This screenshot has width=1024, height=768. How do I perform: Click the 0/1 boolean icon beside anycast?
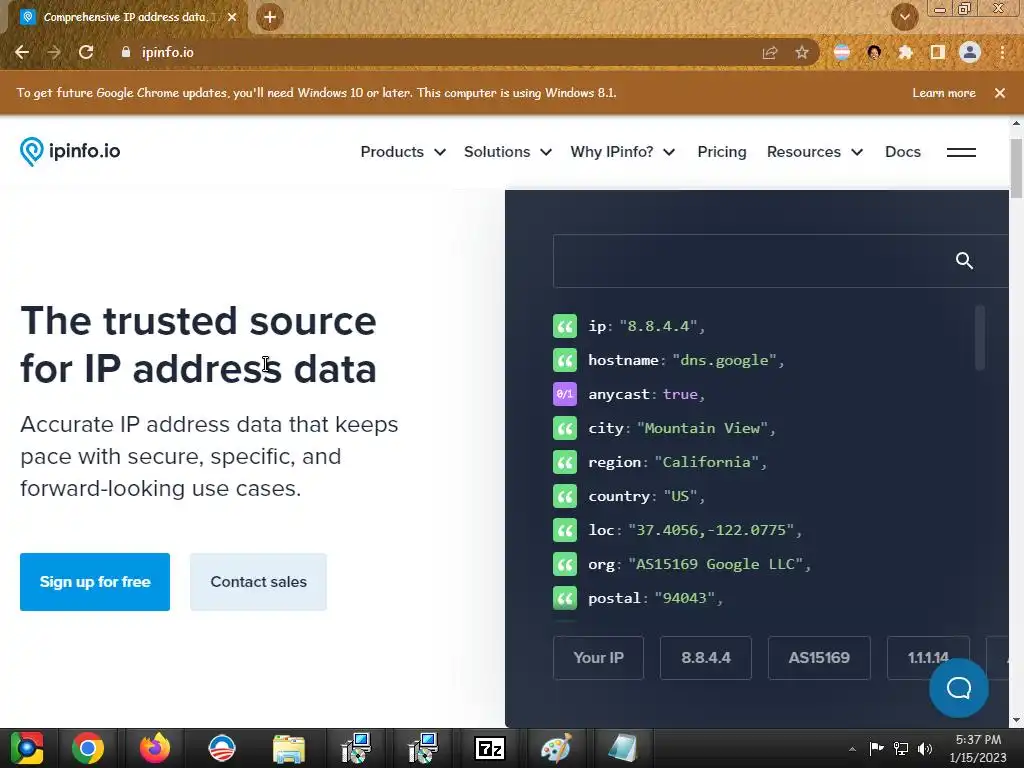click(565, 394)
